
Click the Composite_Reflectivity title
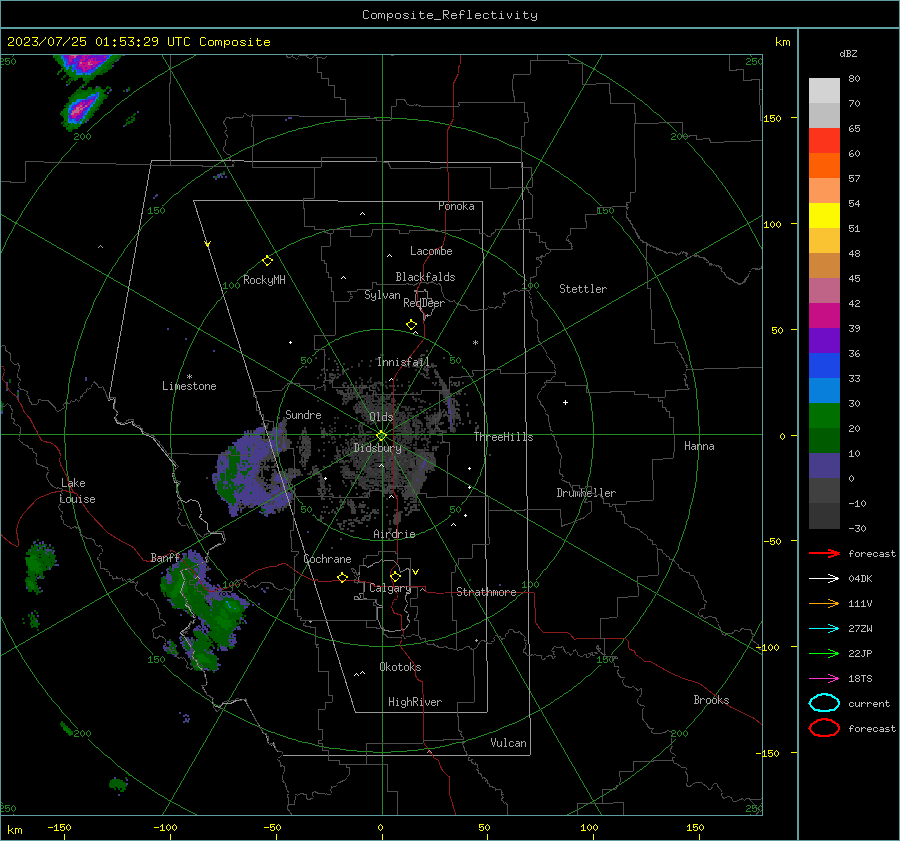point(449,15)
